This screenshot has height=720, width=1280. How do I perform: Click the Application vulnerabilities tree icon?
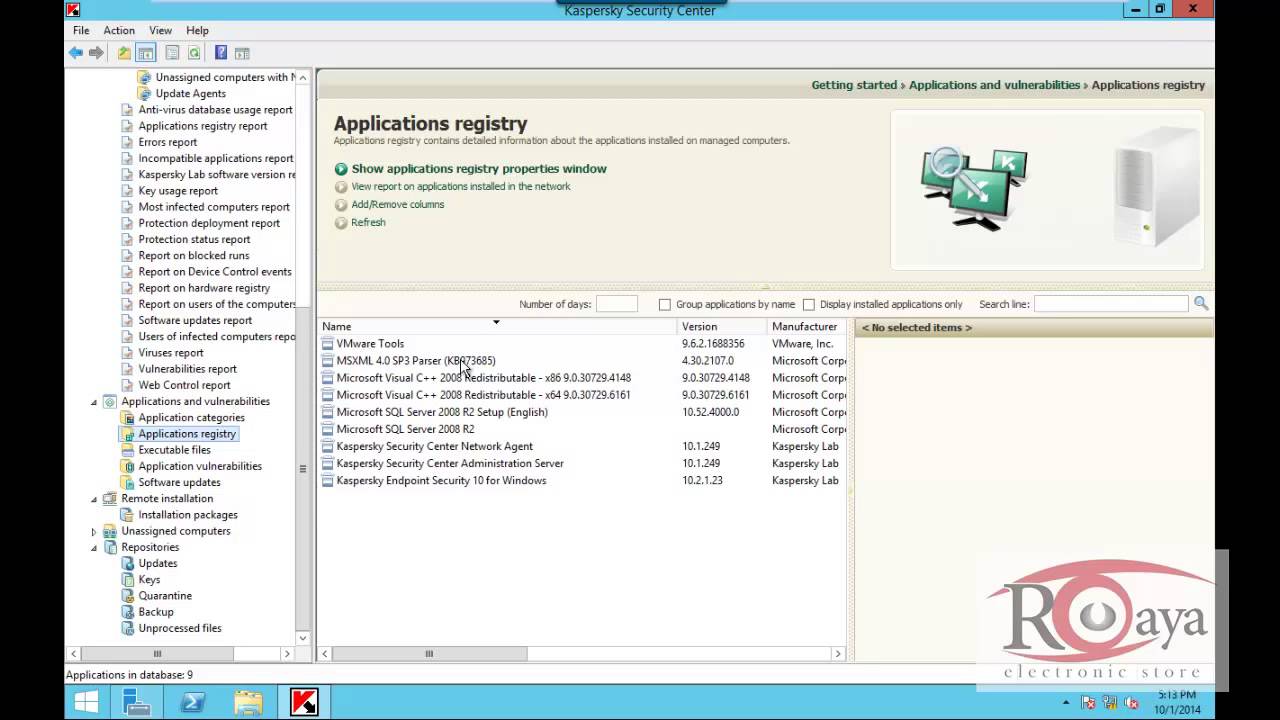click(127, 466)
